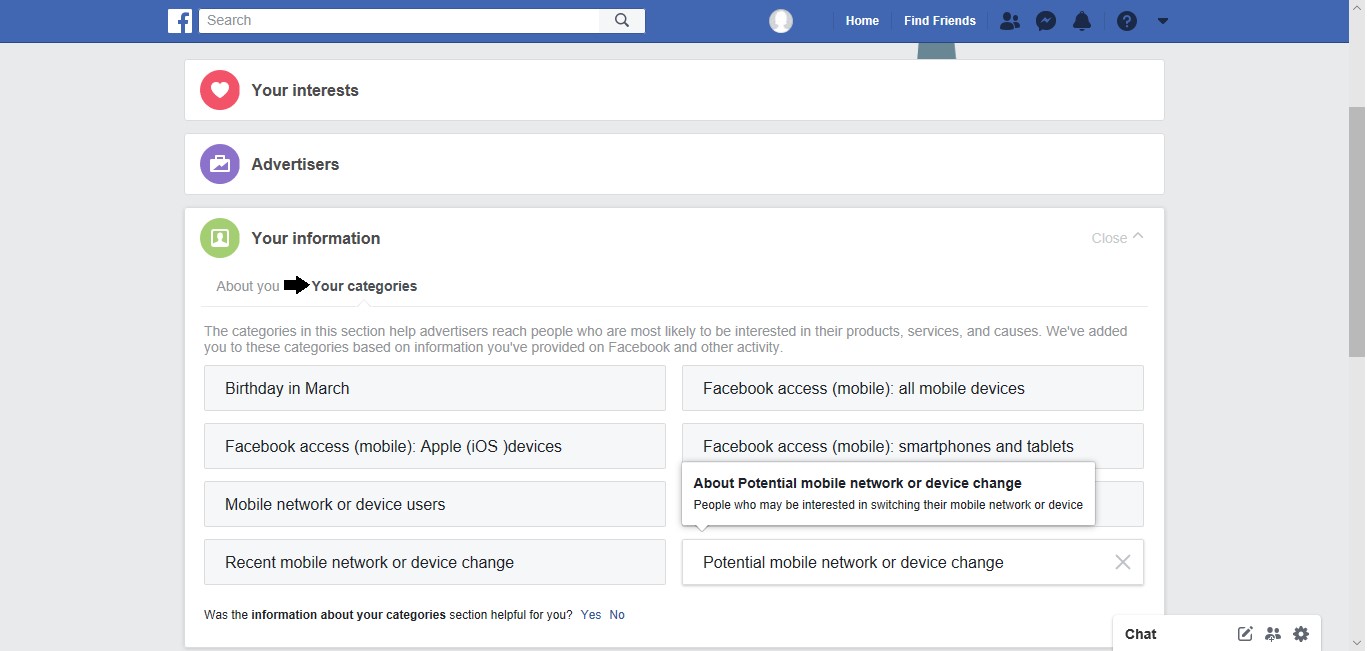Switch to About you tab
Image resolution: width=1367 pixels, height=651 pixels.
tap(248, 286)
